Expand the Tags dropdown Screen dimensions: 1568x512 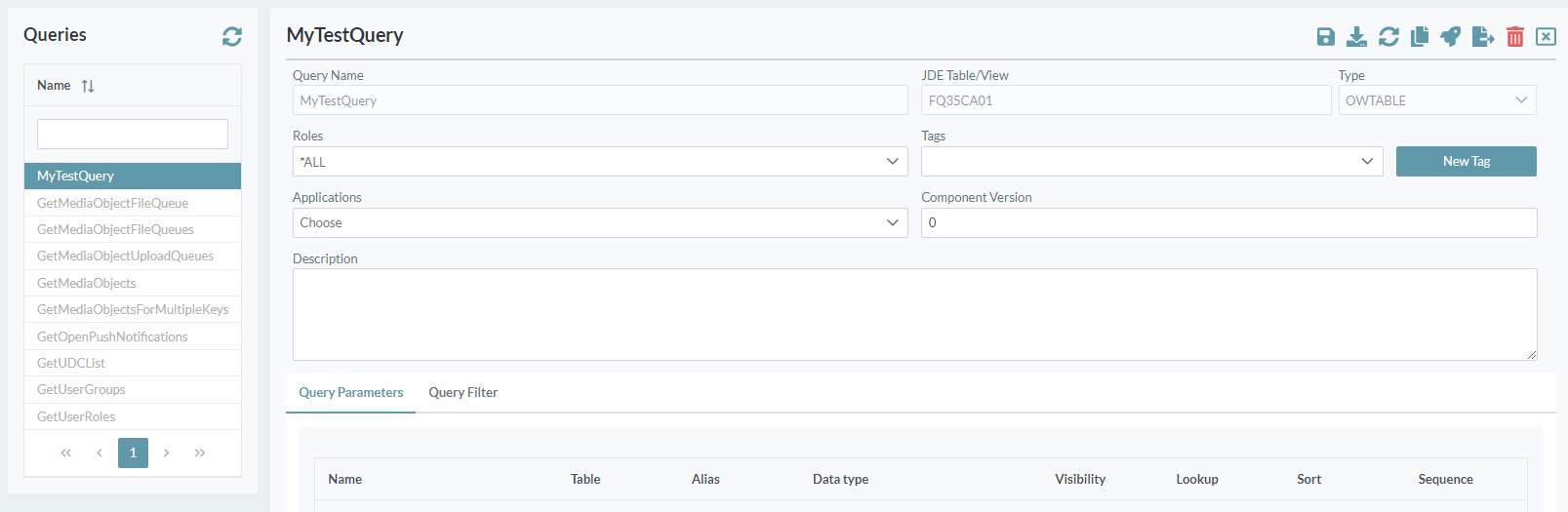(1151, 162)
